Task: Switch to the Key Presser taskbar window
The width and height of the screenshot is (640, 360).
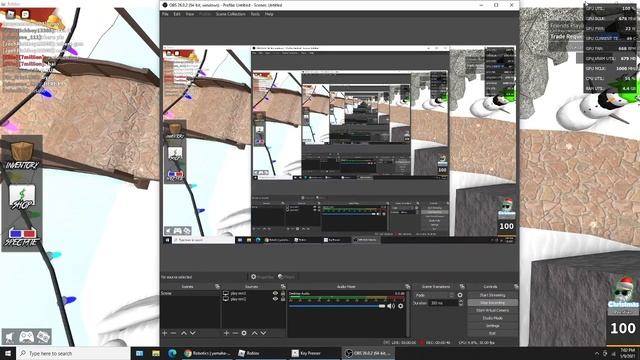Action: [x=314, y=353]
